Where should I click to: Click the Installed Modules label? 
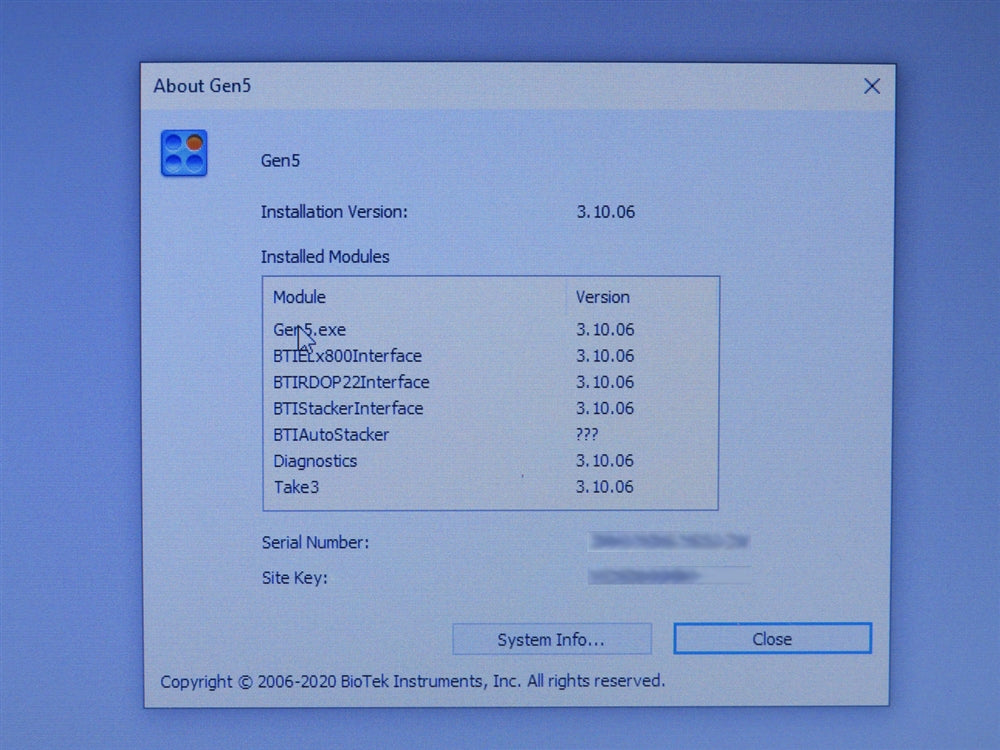point(325,256)
